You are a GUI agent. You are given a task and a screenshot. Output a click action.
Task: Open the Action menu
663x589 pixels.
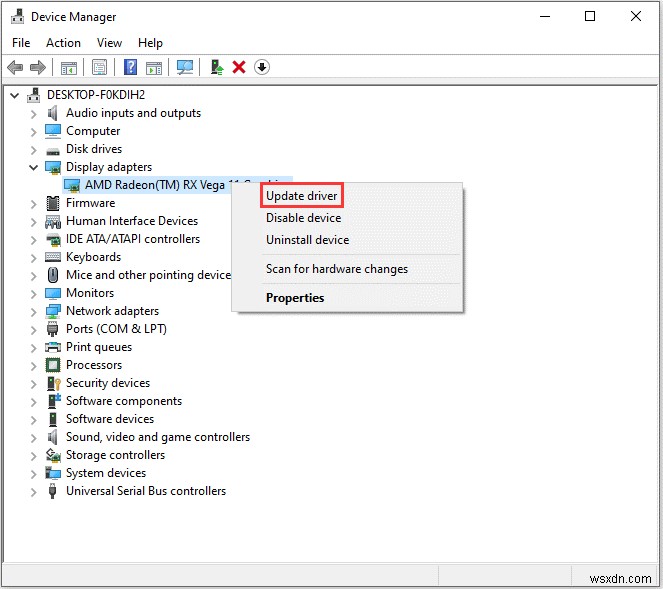(63, 43)
